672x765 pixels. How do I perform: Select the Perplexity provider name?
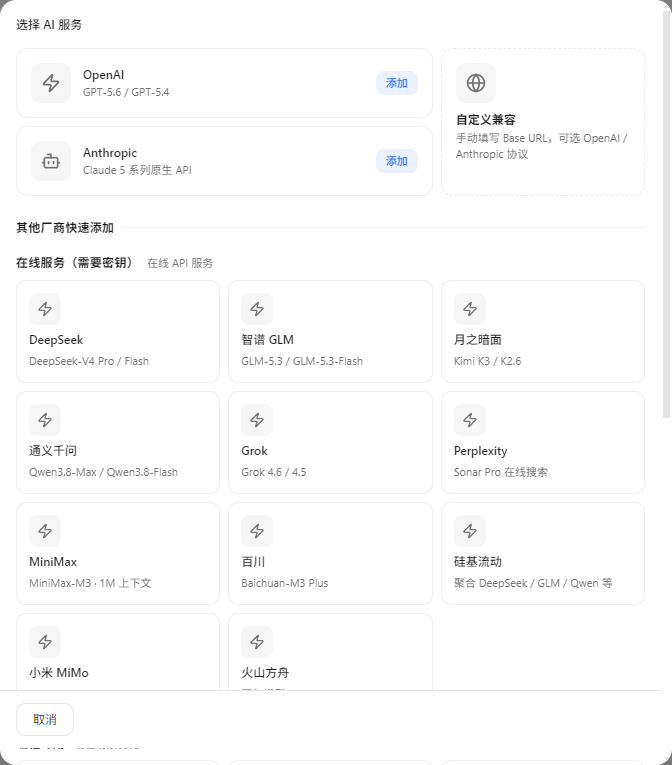tap(481, 451)
